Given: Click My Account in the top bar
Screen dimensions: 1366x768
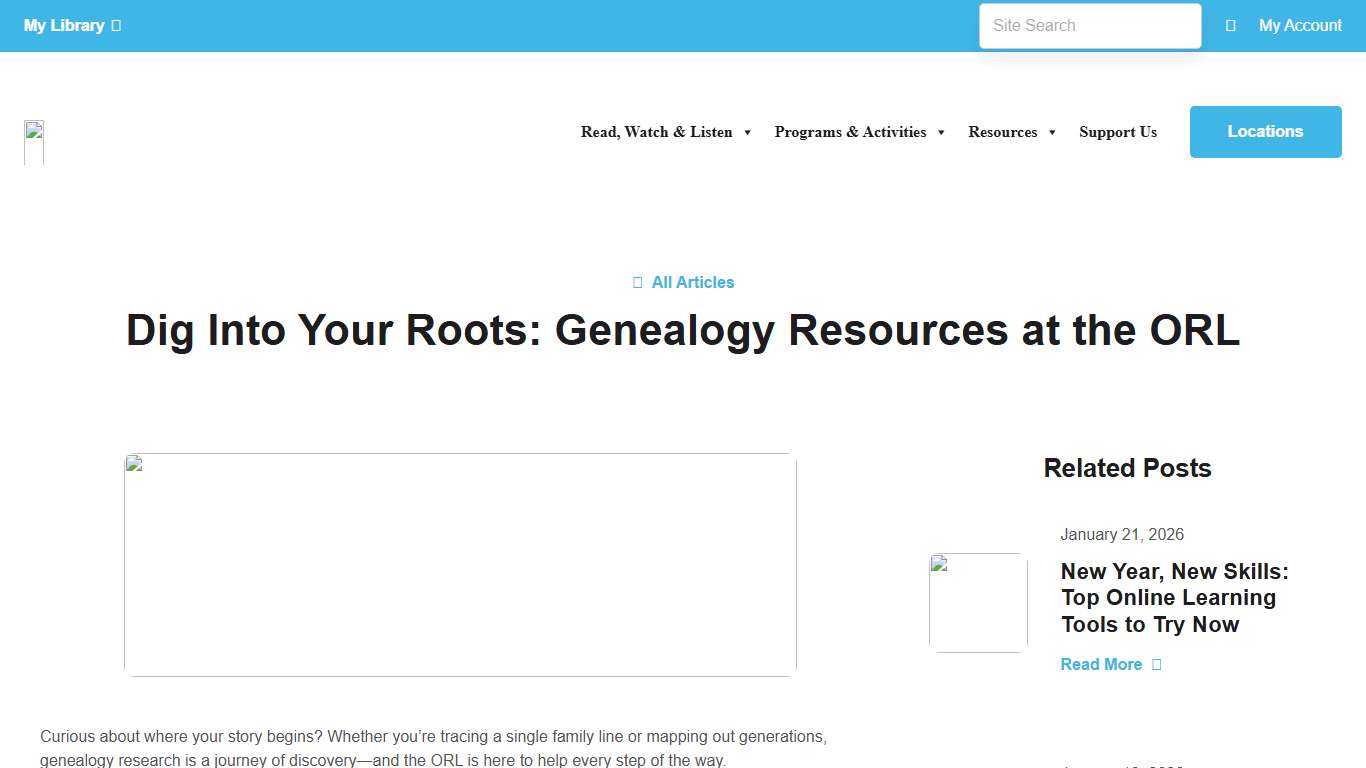Looking at the screenshot, I should tap(1299, 25).
